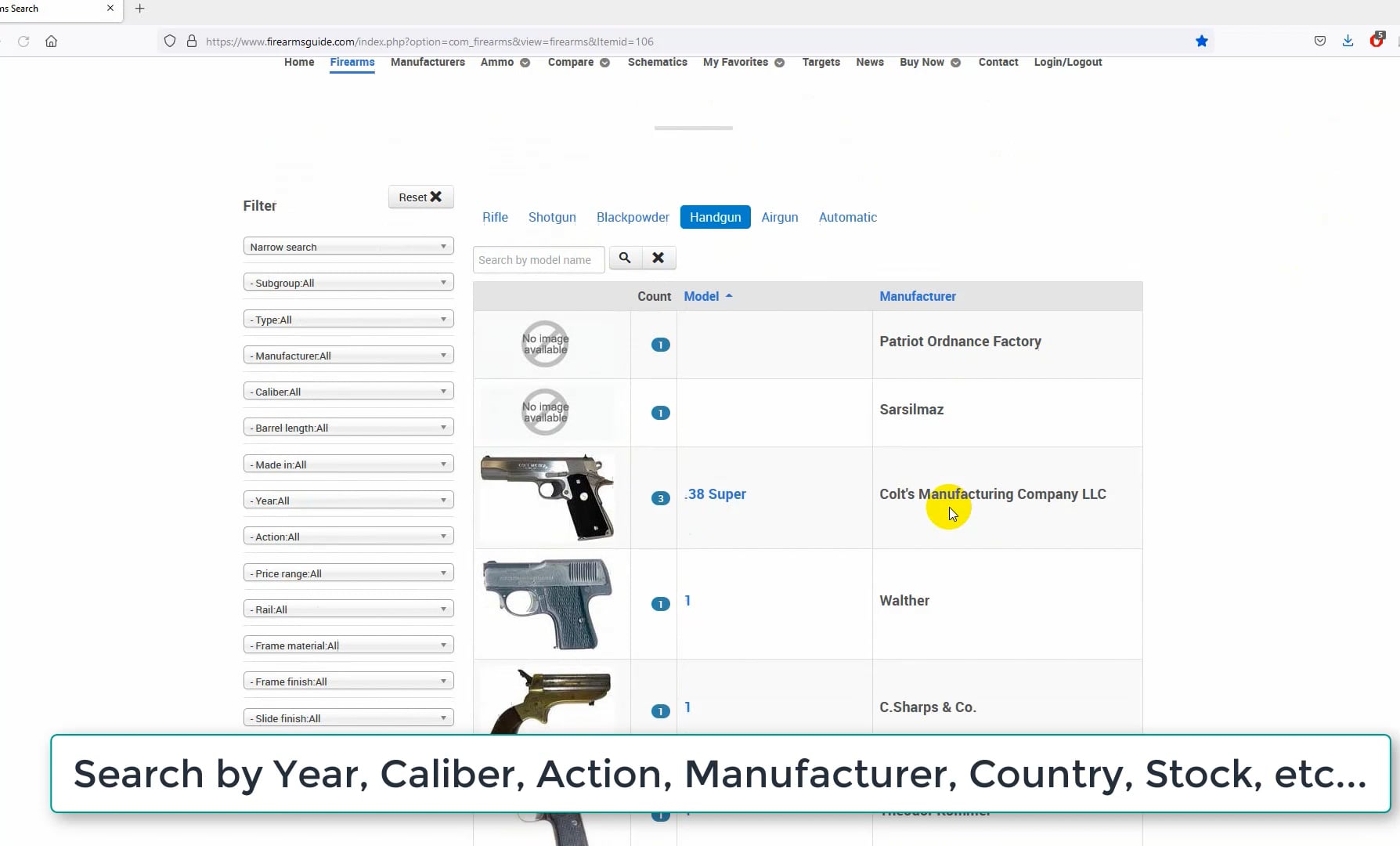
Task: Reload the page with refresh icon
Action: tap(23, 42)
